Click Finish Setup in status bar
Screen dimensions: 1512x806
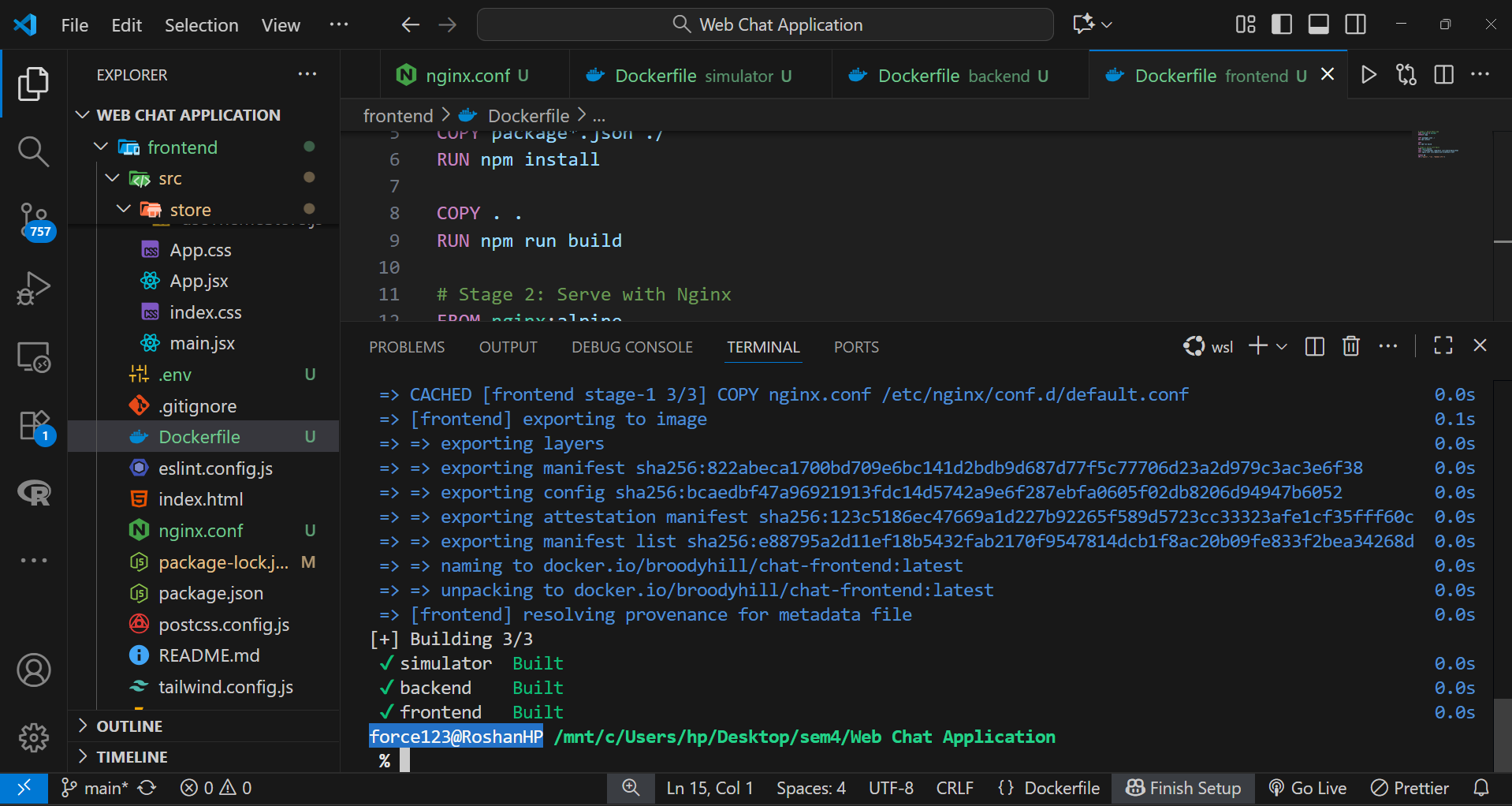click(x=1183, y=788)
